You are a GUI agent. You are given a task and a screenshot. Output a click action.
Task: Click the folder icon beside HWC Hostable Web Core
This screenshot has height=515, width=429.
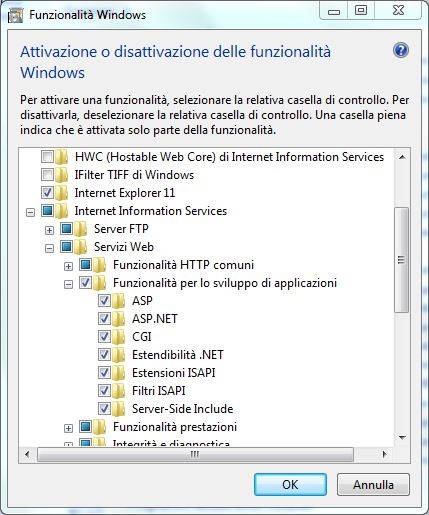pyautogui.click(x=61, y=157)
